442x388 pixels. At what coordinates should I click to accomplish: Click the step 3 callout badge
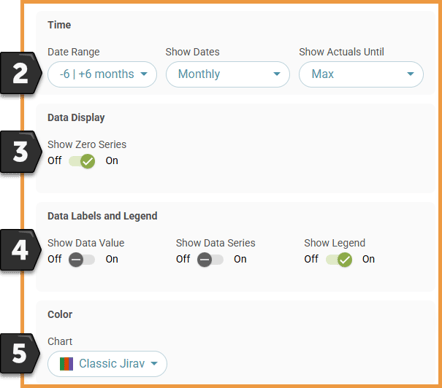pos(21,152)
